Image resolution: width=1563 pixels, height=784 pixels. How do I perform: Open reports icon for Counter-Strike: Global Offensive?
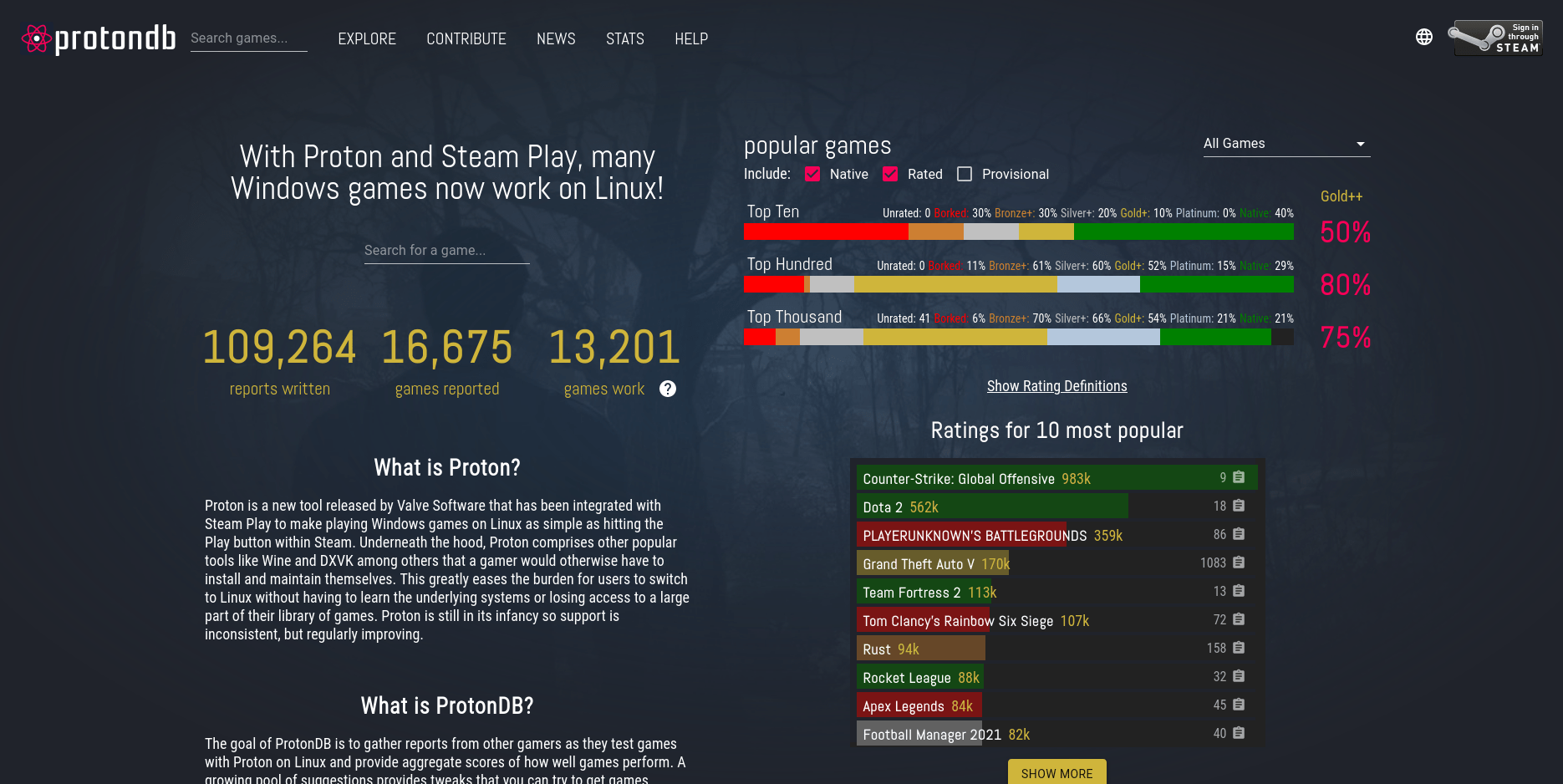point(1239,477)
